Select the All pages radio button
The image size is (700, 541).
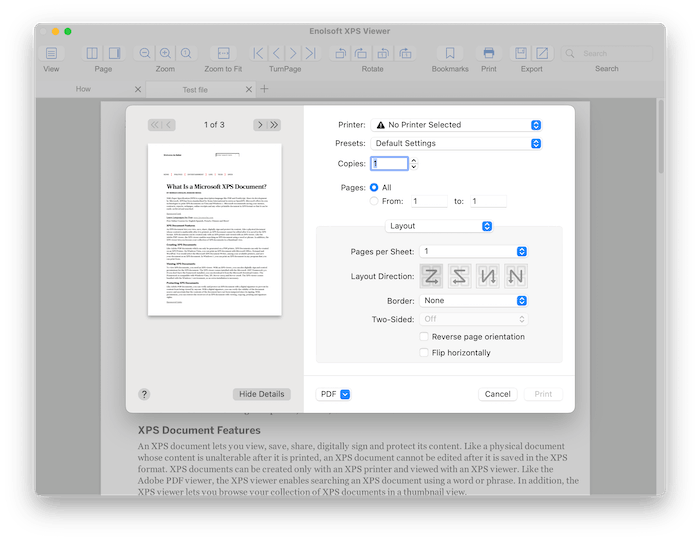point(375,187)
